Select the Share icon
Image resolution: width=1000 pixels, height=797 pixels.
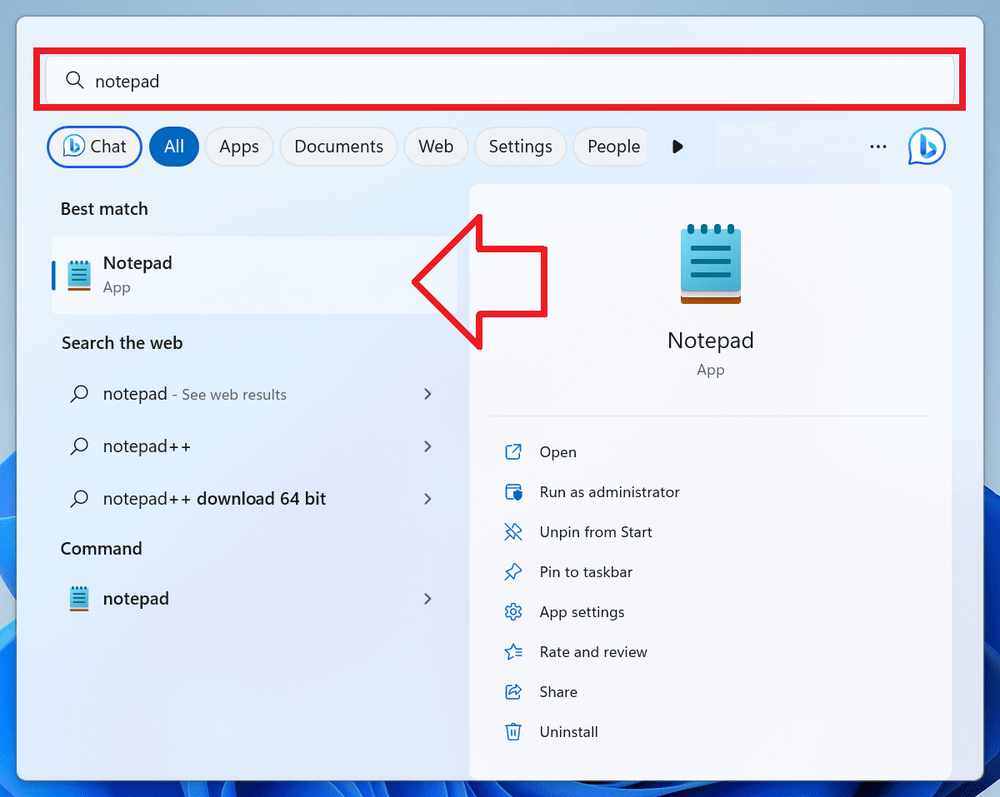coord(513,692)
